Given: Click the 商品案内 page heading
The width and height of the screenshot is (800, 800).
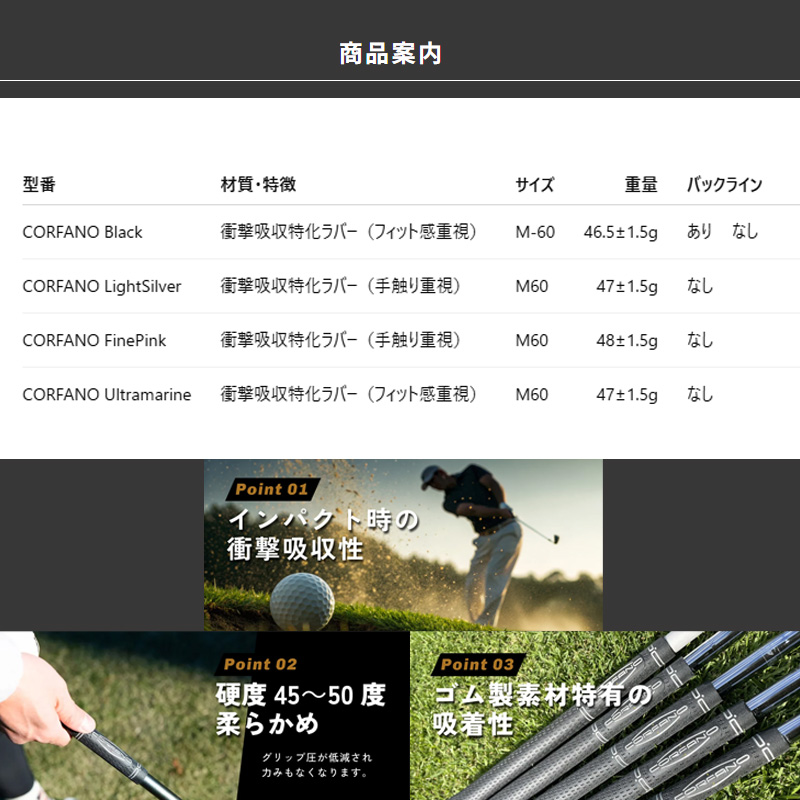Looking at the screenshot, I should (390, 54).
